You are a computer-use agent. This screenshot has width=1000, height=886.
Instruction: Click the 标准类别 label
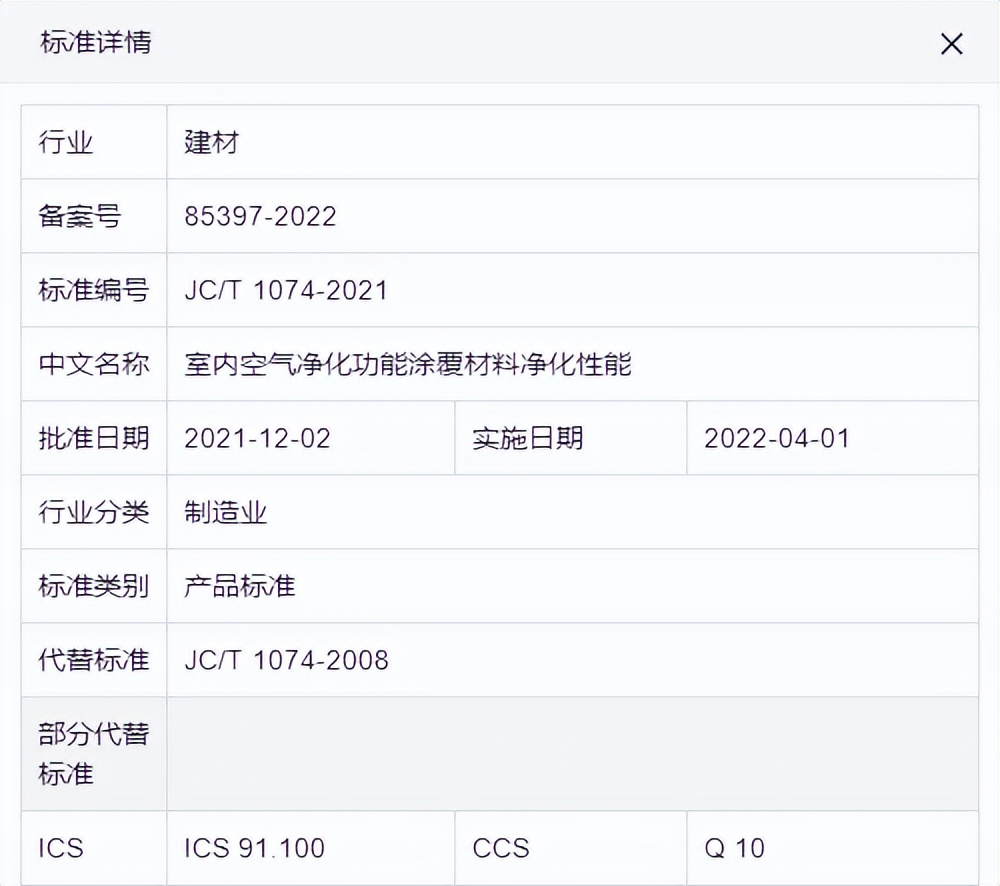click(x=94, y=586)
